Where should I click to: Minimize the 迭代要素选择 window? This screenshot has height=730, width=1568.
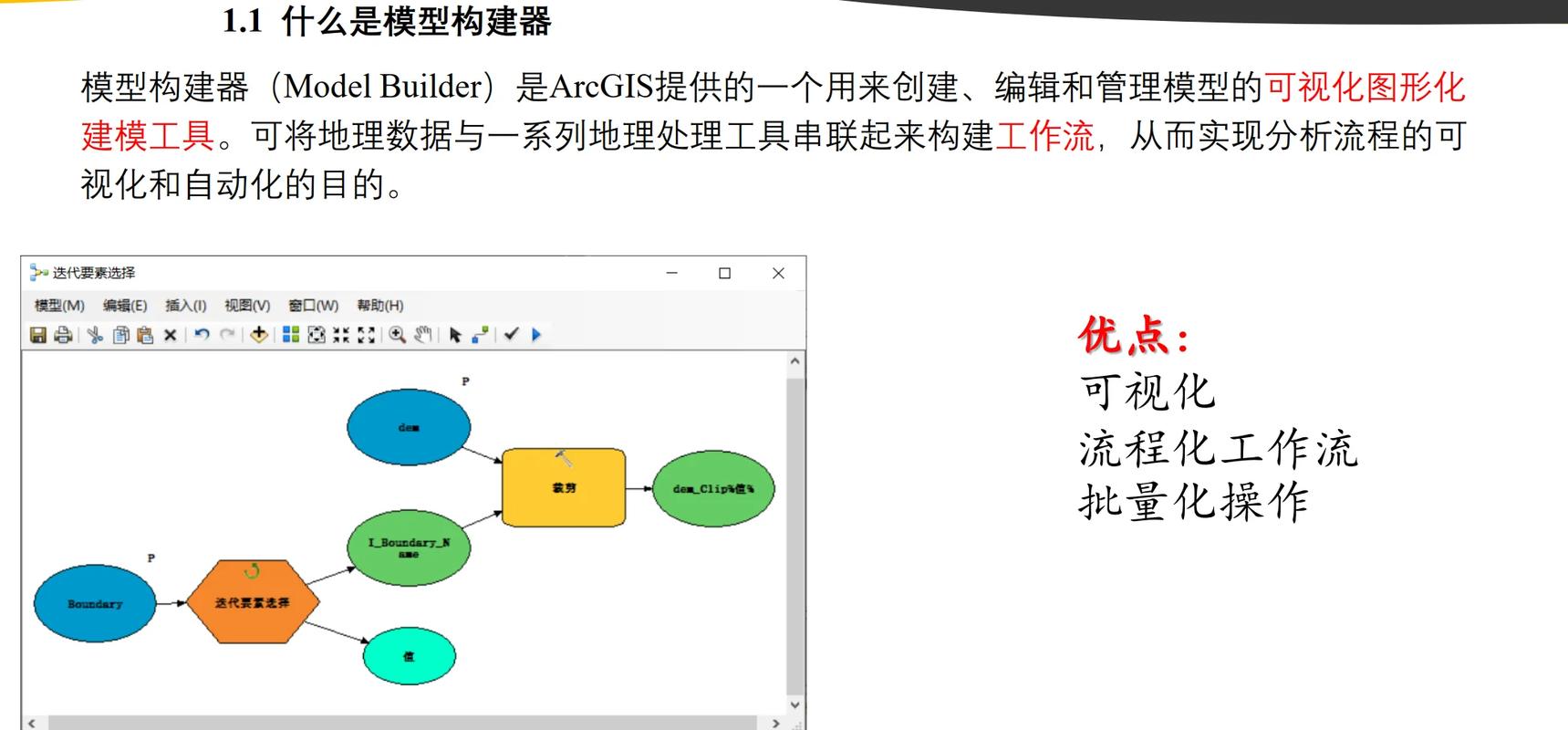coord(672,273)
